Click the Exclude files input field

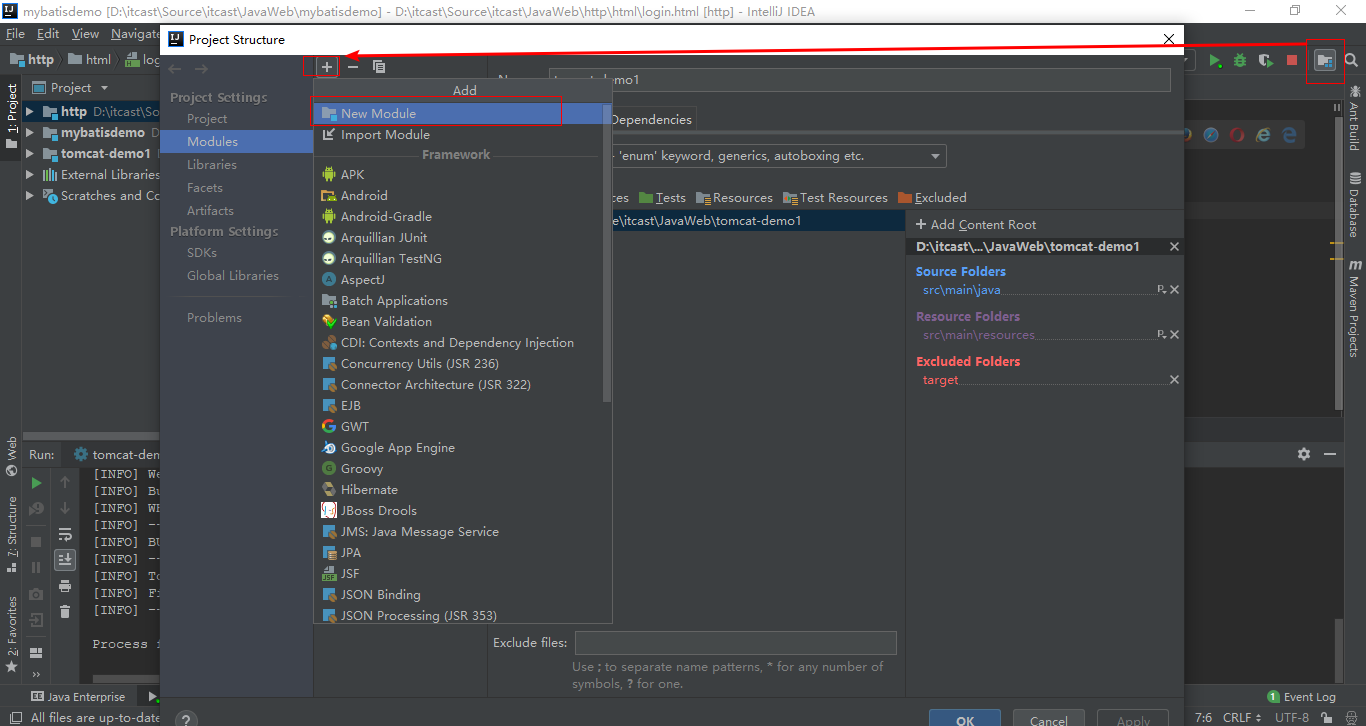736,643
